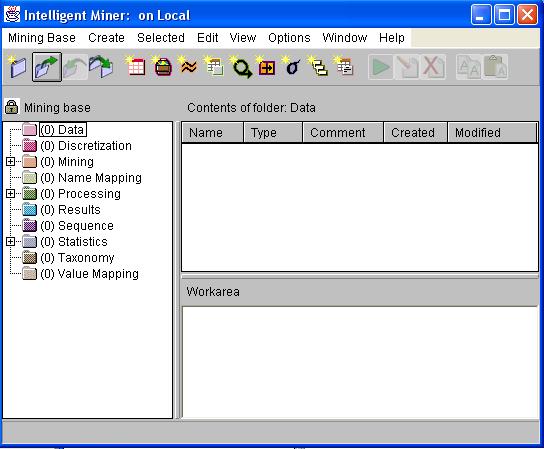Click the greyed-out save mining base icon
Viewport: 544px width, 449px height.
point(74,67)
